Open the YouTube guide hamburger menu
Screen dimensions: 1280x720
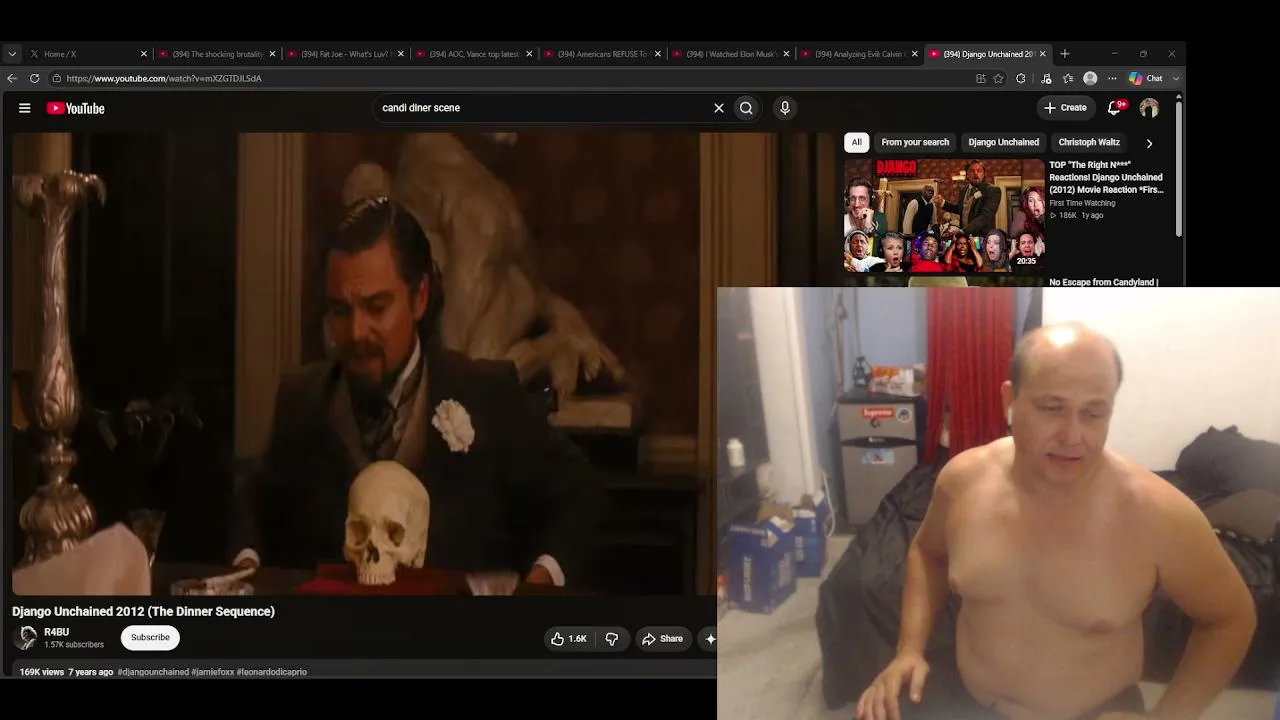coord(25,108)
